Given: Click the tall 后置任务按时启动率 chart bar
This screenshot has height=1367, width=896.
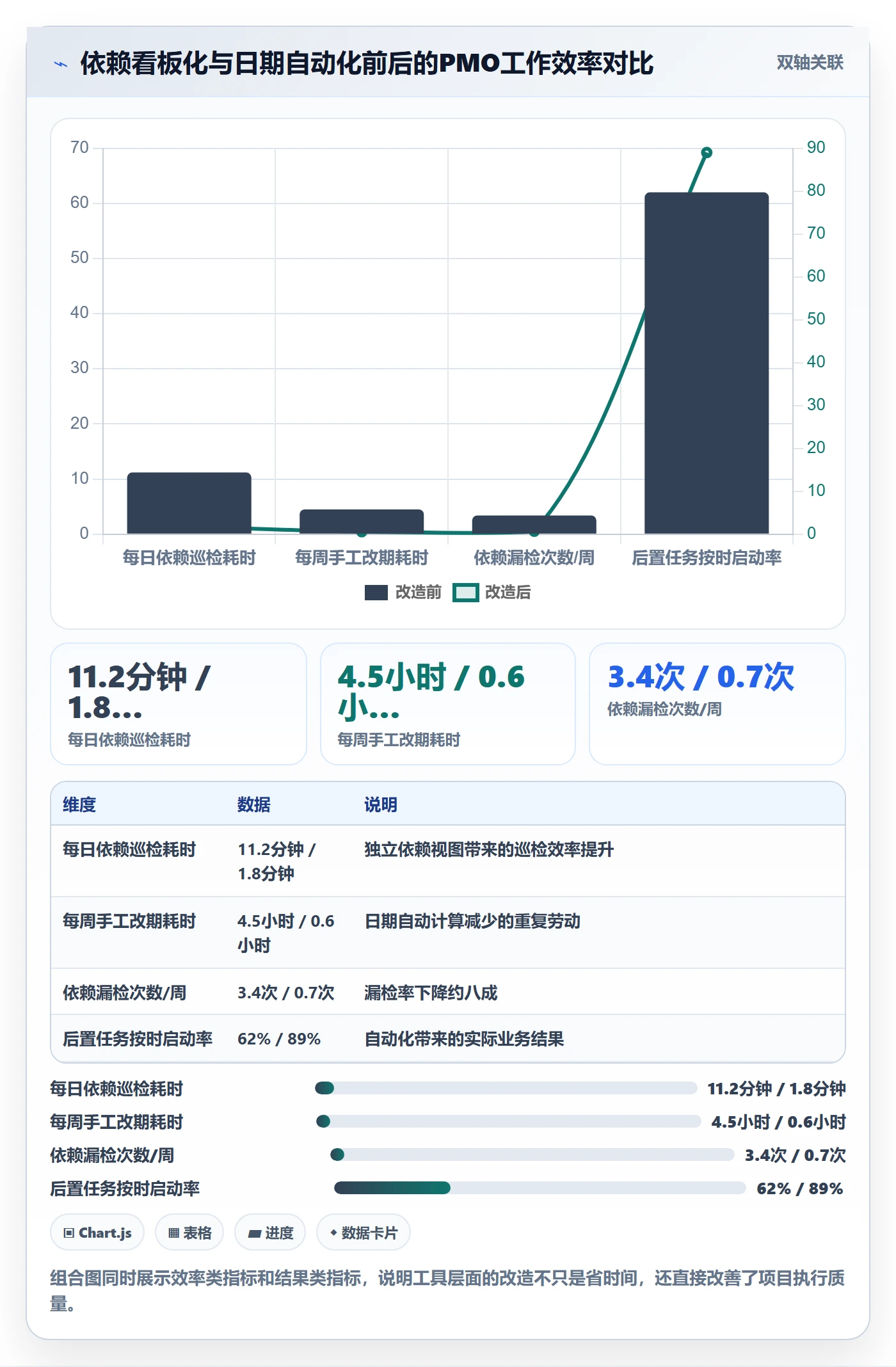Looking at the screenshot, I should coord(707,363).
